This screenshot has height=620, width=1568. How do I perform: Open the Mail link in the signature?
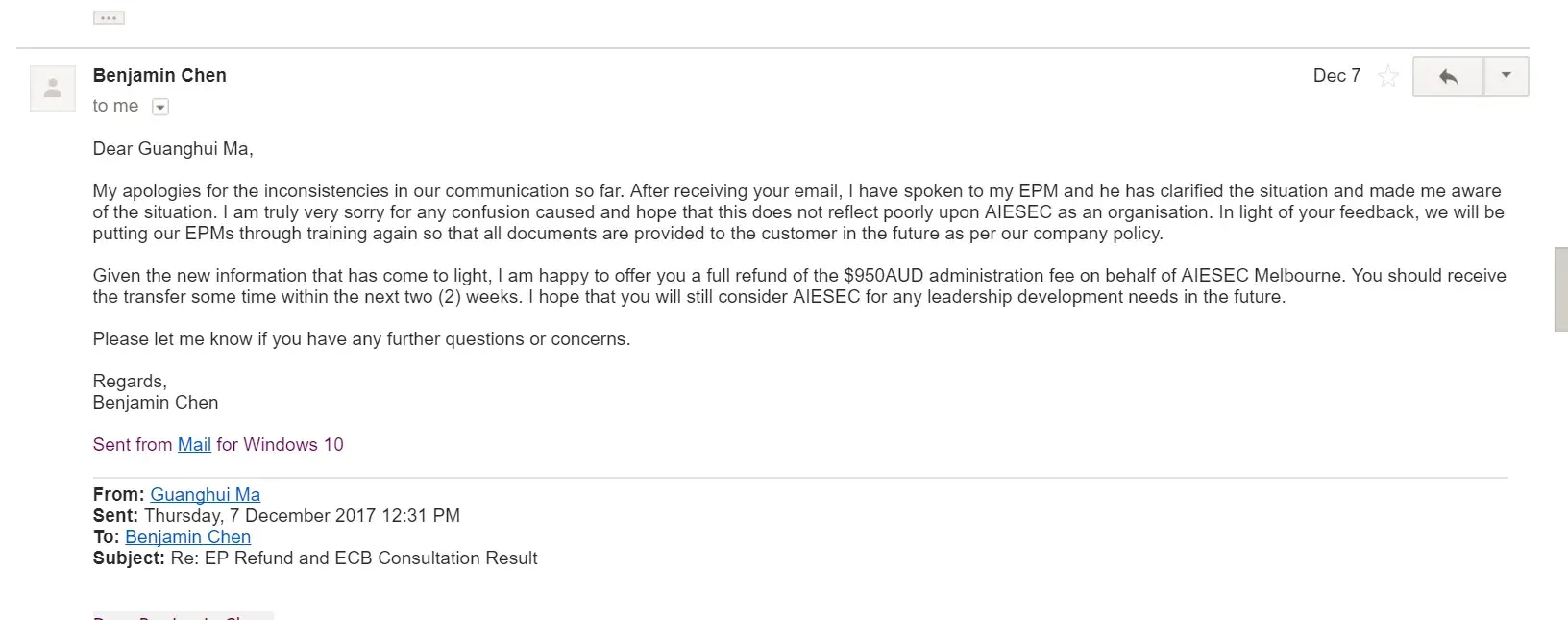(x=194, y=444)
